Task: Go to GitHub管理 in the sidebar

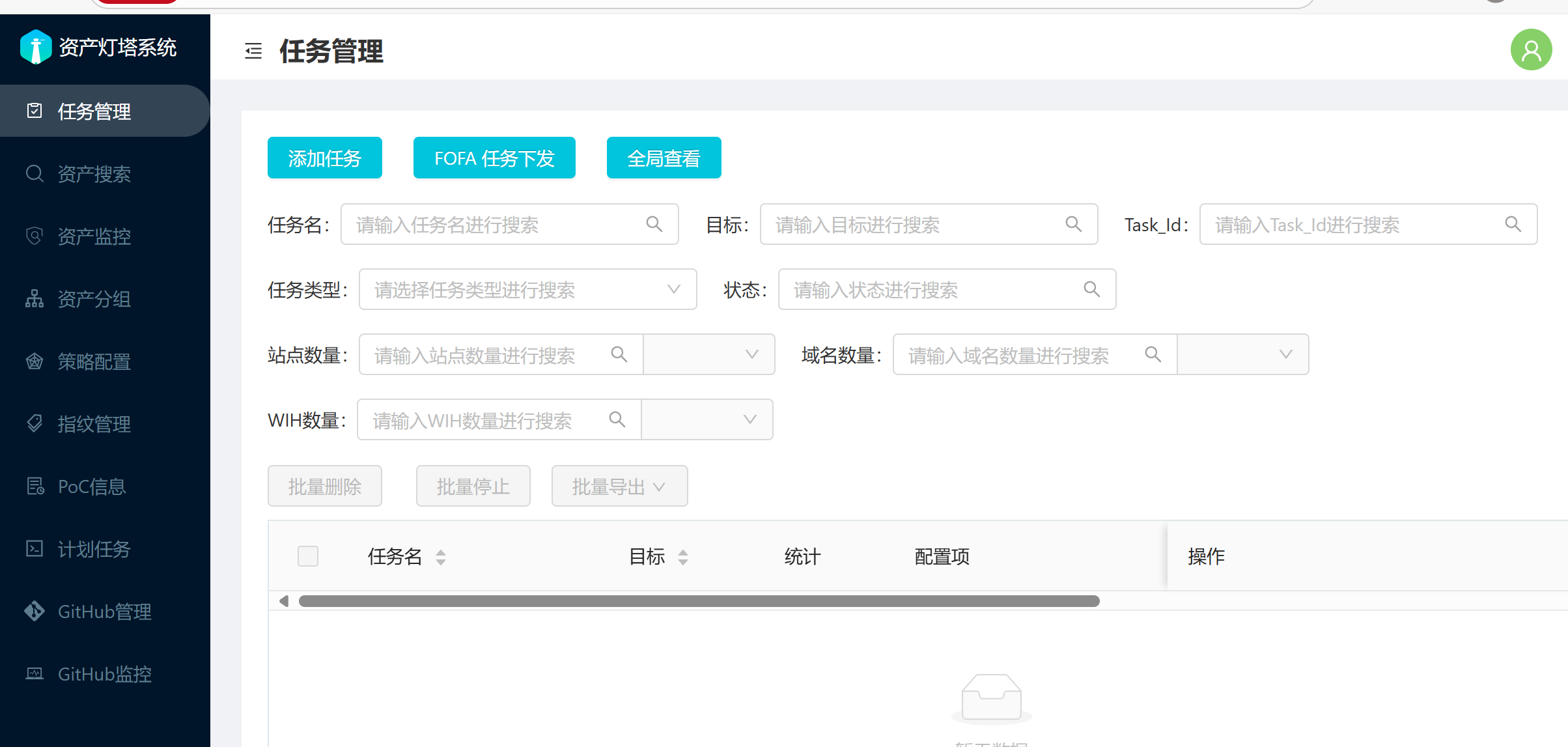Action: tap(104, 612)
